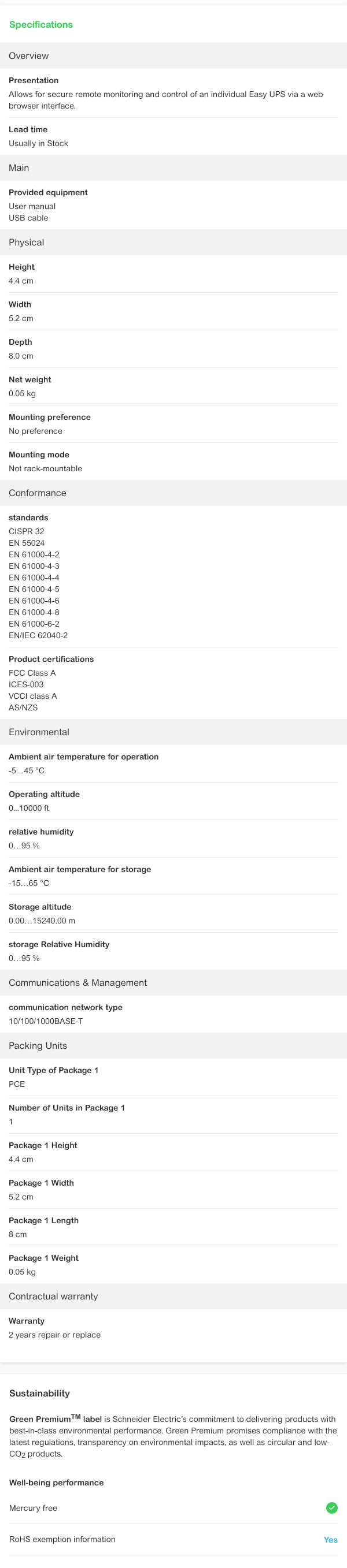Click the Well-being performance heading
This screenshot has height=1568, width=347.
pyautogui.click(x=56, y=1482)
